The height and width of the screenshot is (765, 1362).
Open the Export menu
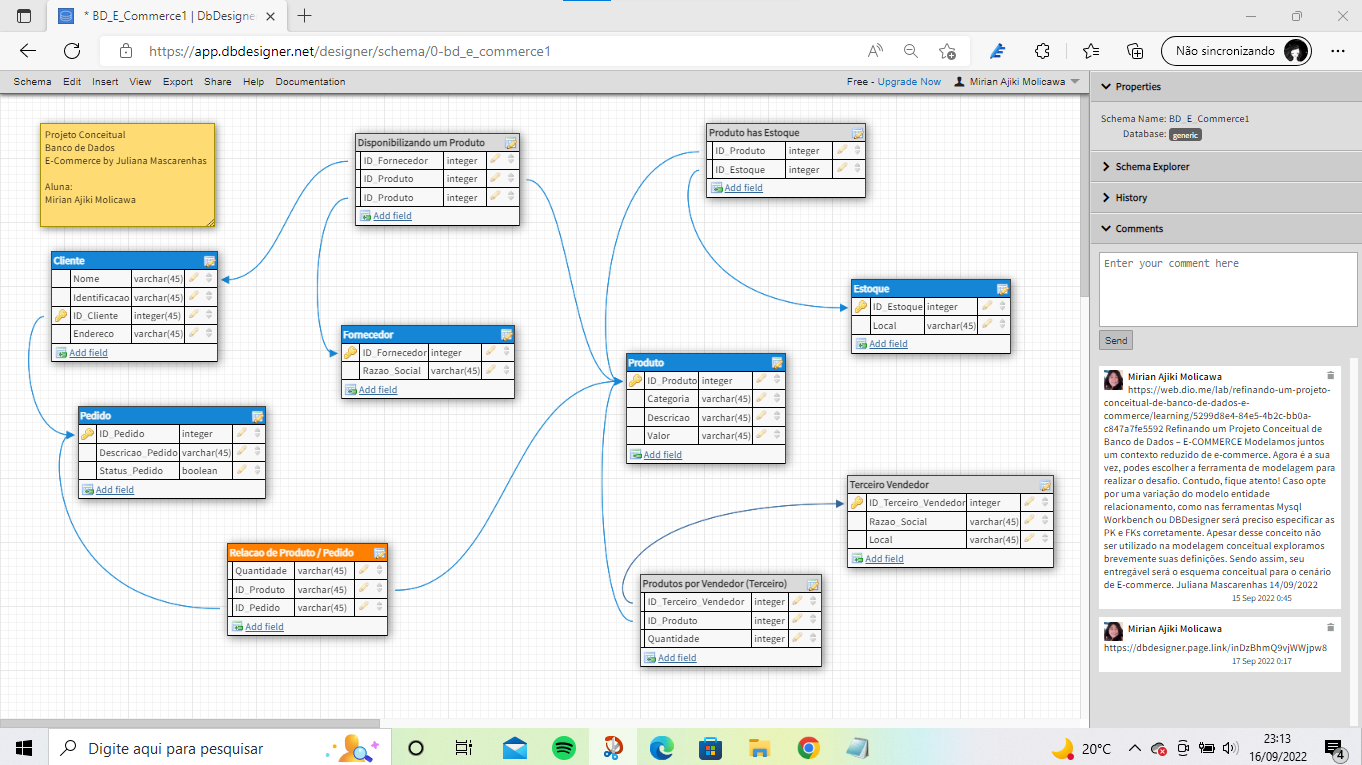(x=177, y=81)
